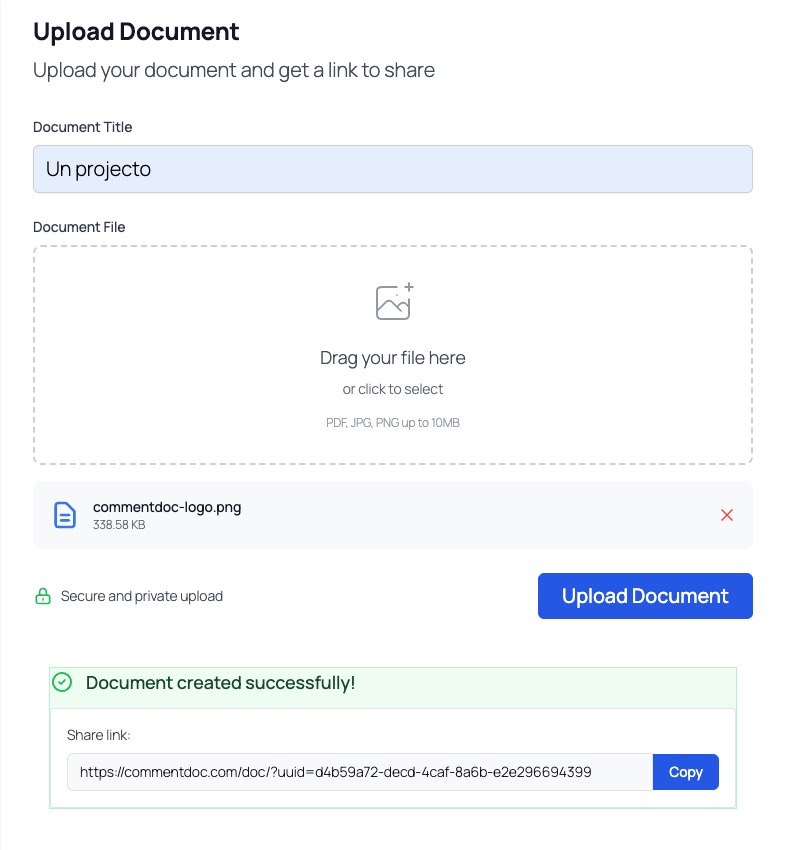Click the "Document File" label
This screenshot has height=850, width=785.
[x=79, y=227]
